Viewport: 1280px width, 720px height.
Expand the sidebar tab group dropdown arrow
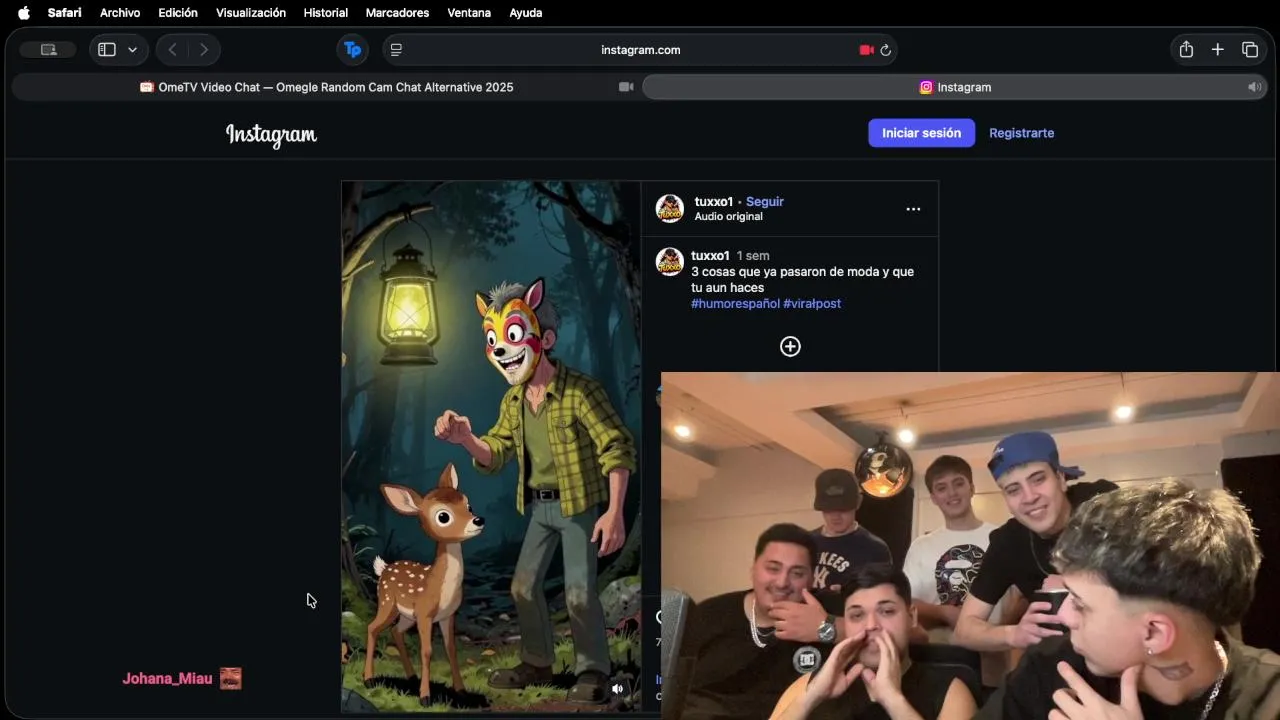click(x=132, y=50)
